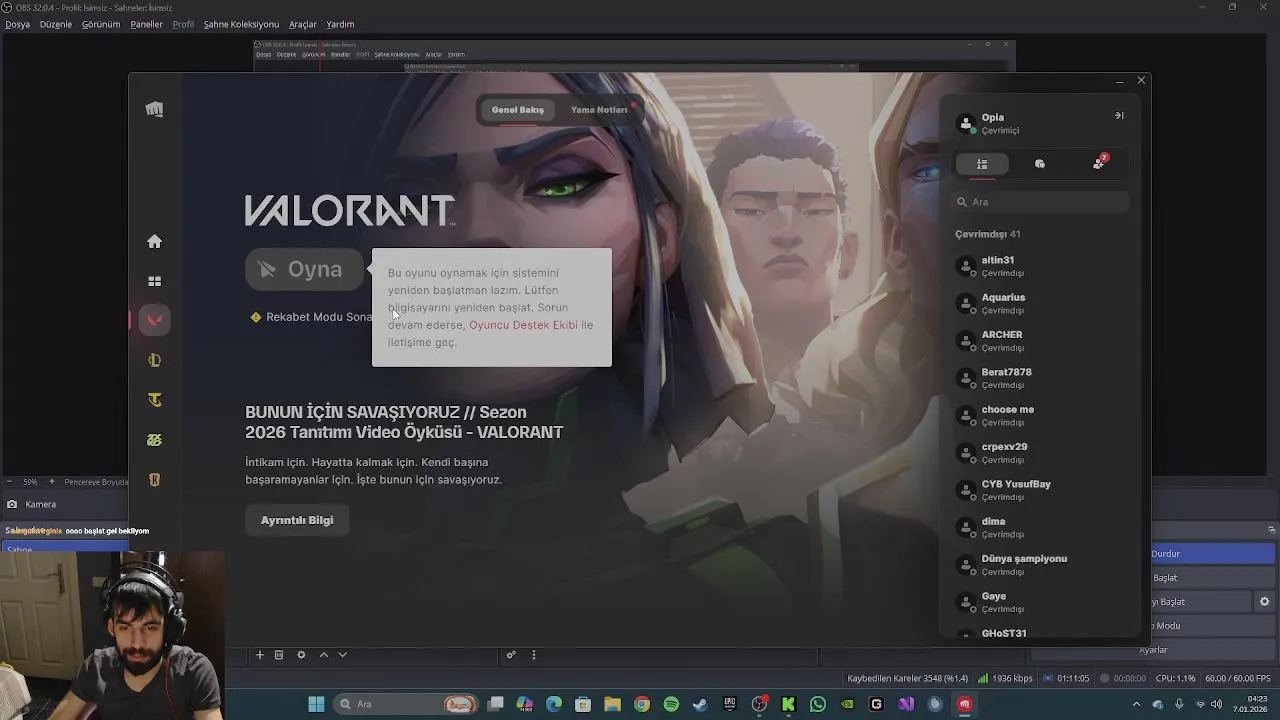Open WhatsApp from the taskbar

pyautogui.click(x=818, y=704)
